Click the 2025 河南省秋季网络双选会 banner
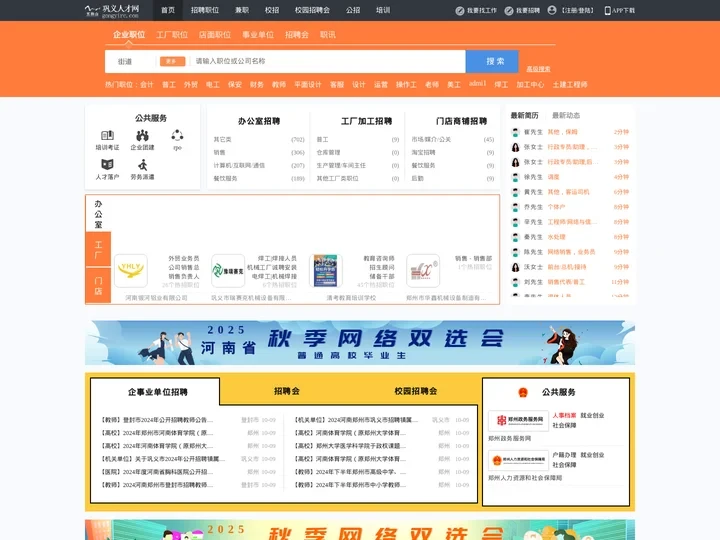The width and height of the screenshot is (720, 540). (x=360, y=343)
